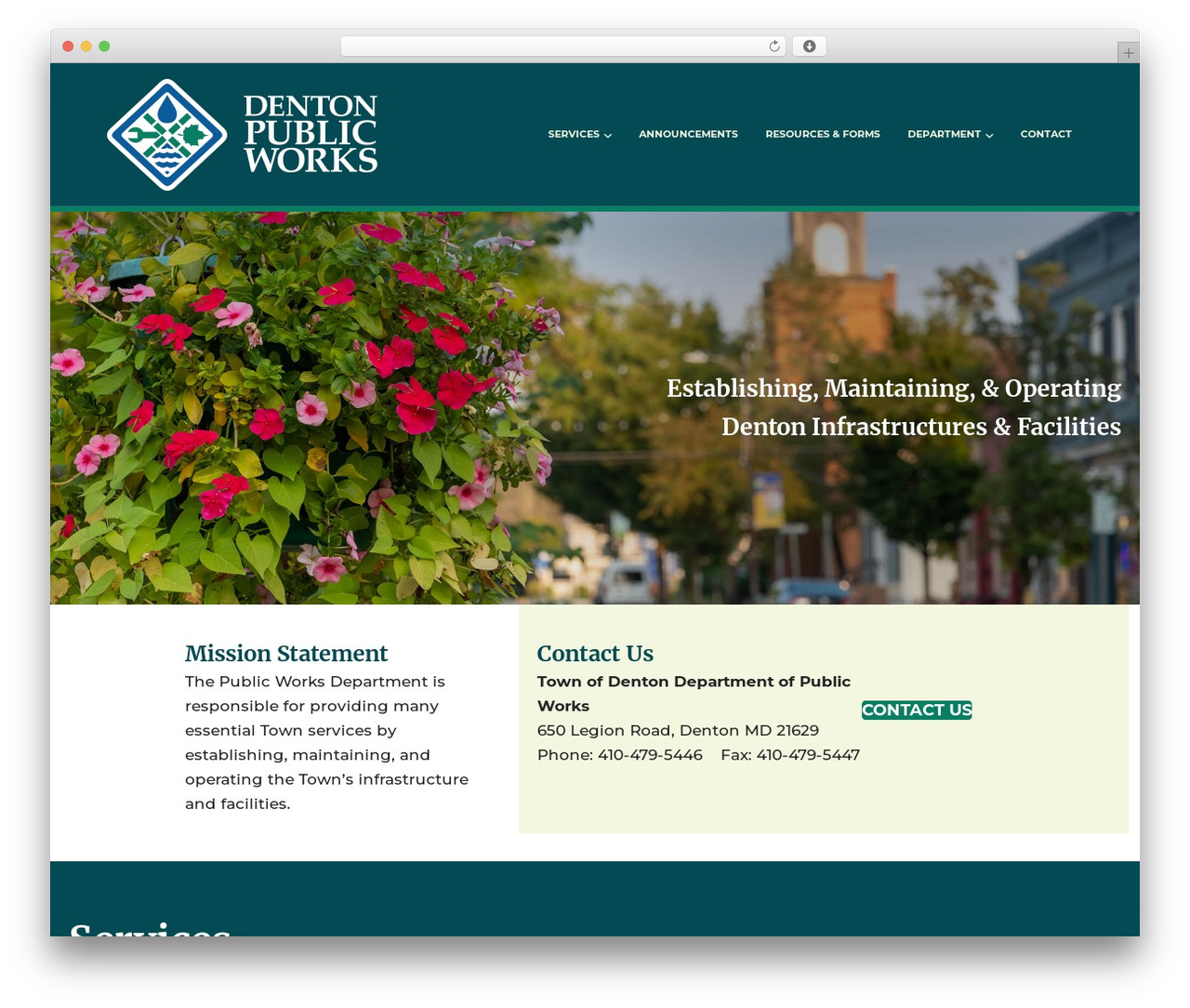Minimize window using yellow button

86,46
